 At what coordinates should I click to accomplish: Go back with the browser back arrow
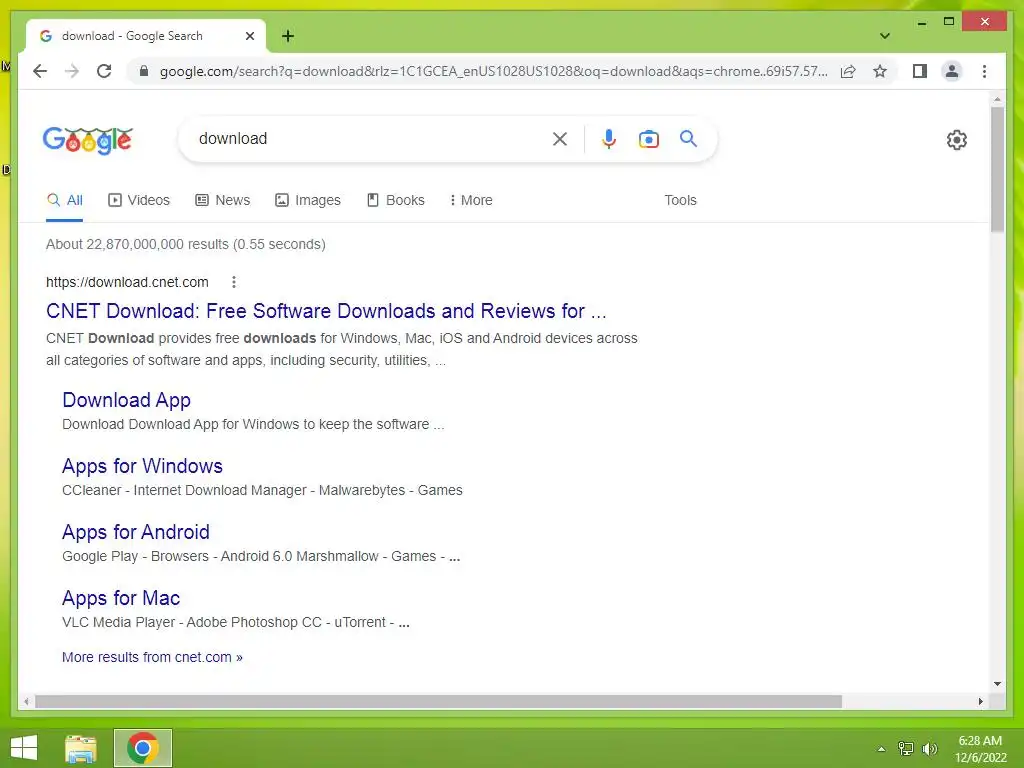pyautogui.click(x=40, y=71)
